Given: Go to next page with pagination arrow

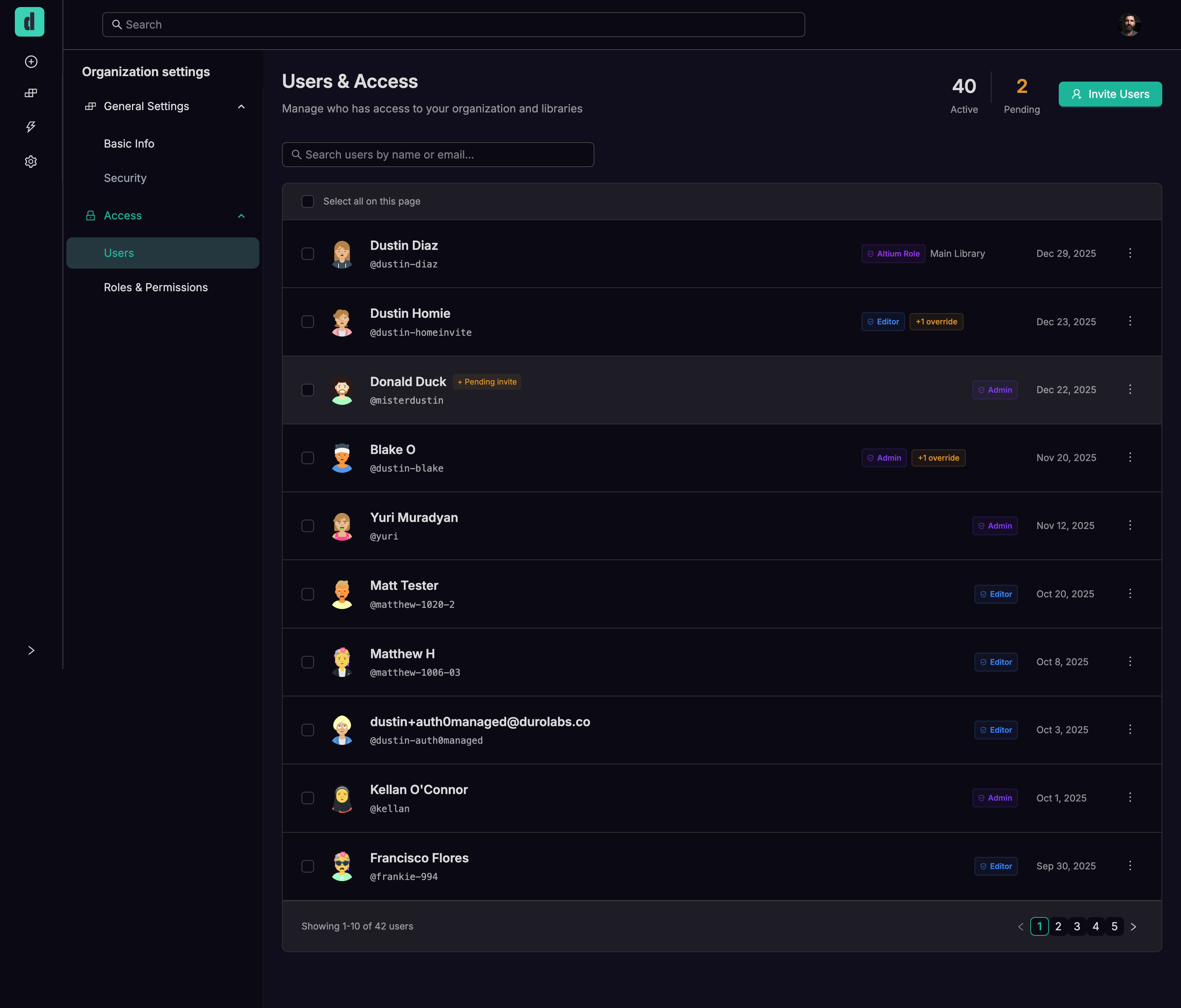Looking at the screenshot, I should [1133, 926].
